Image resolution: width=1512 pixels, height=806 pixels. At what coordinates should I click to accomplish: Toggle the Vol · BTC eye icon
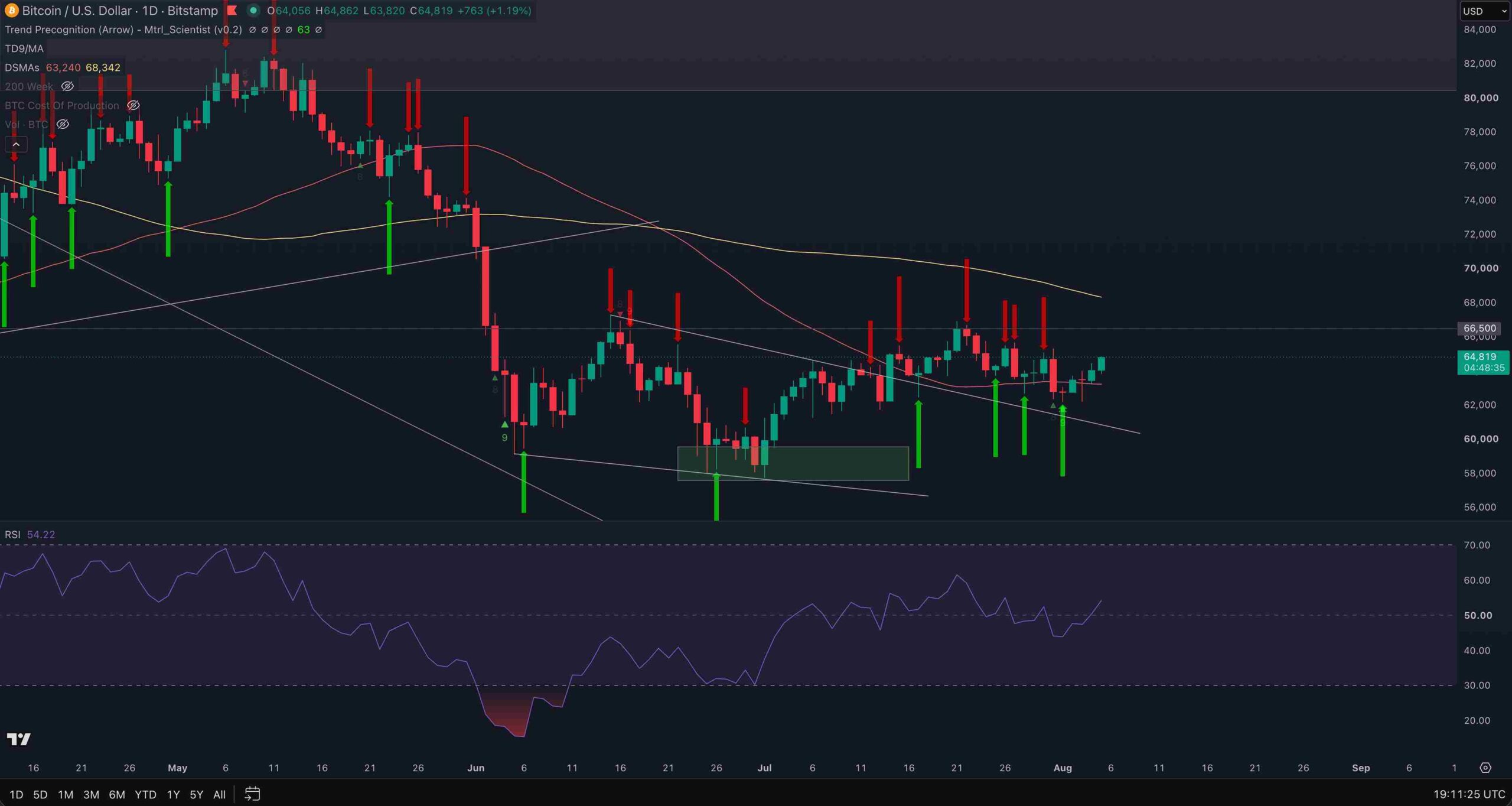point(63,124)
